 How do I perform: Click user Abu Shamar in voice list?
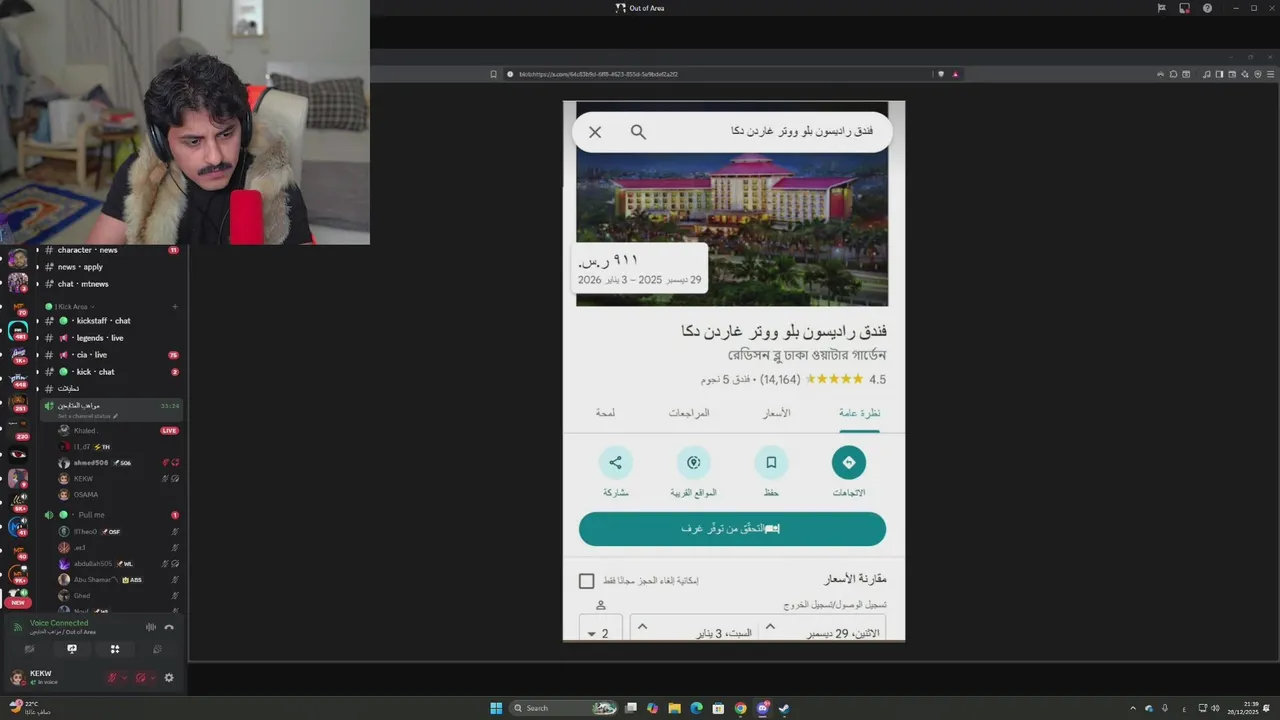(118, 580)
